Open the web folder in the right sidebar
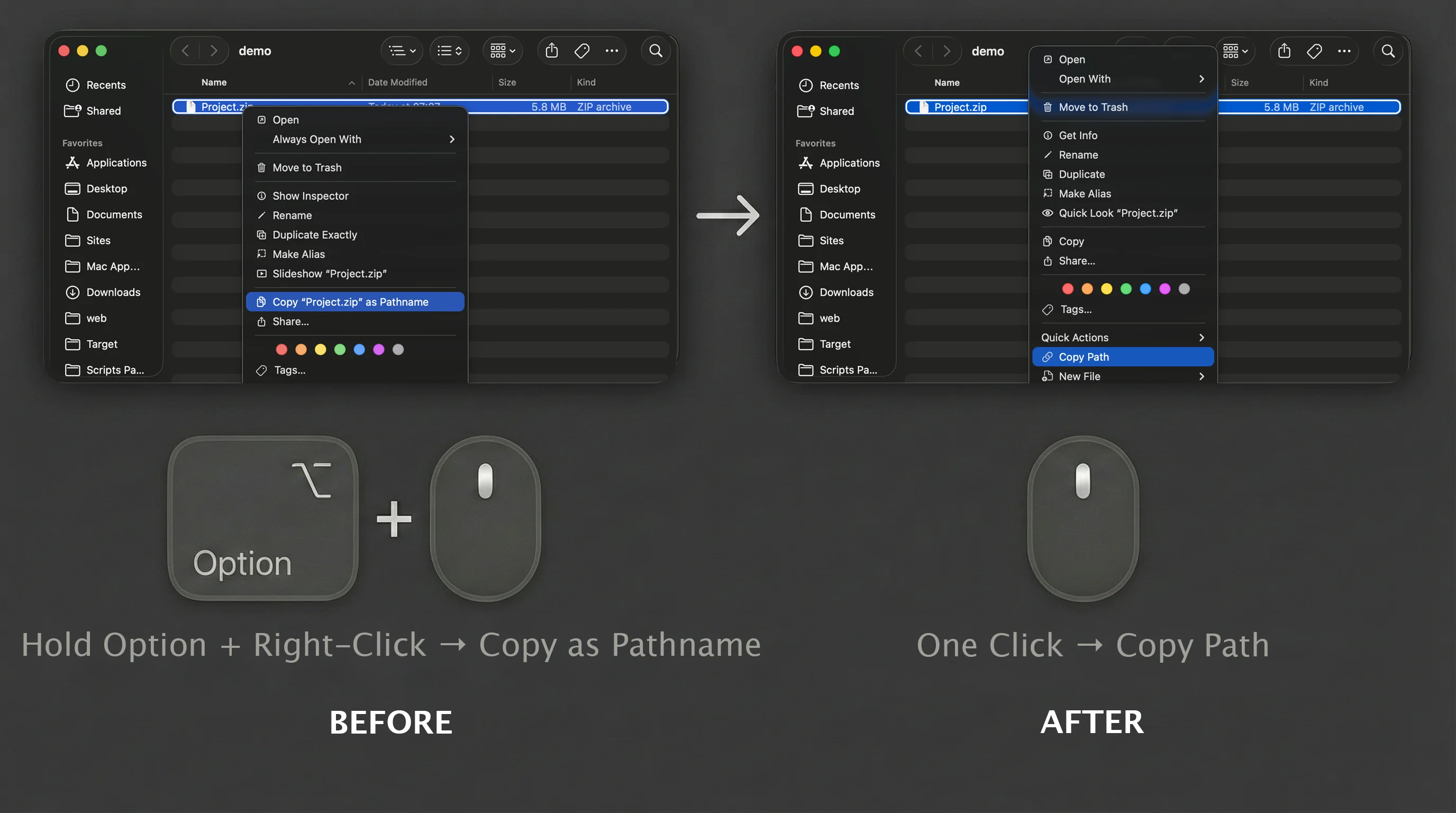Image resolution: width=1456 pixels, height=813 pixels. click(818, 318)
